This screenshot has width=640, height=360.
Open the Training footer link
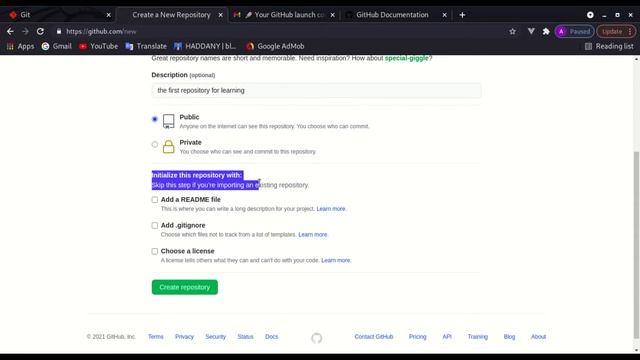coord(478,337)
